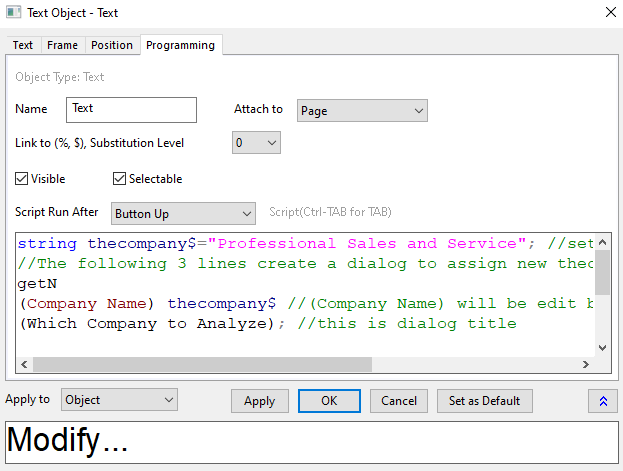
Task: Click Set as Default button
Action: [485, 401]
